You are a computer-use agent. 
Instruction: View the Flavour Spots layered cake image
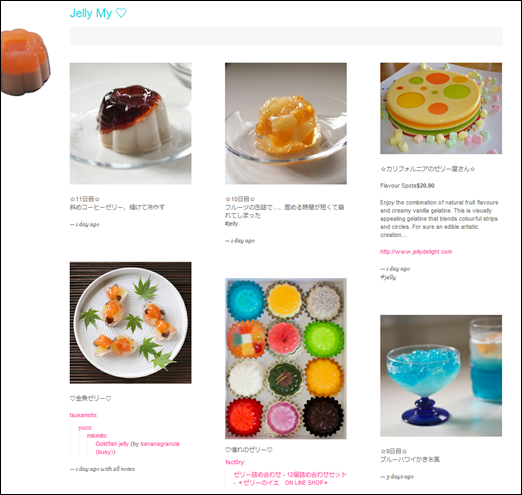tap(441, 108)
